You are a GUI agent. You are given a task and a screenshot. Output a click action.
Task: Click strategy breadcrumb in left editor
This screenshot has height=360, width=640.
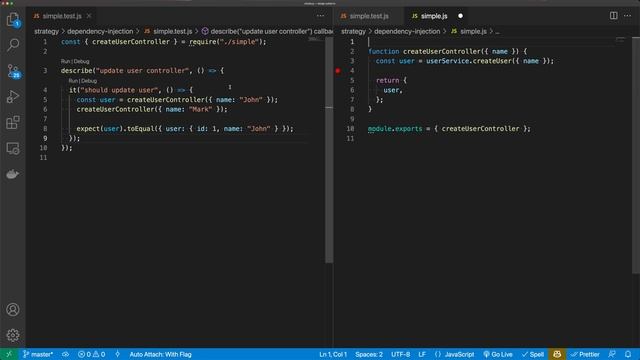tap(47, 31)
